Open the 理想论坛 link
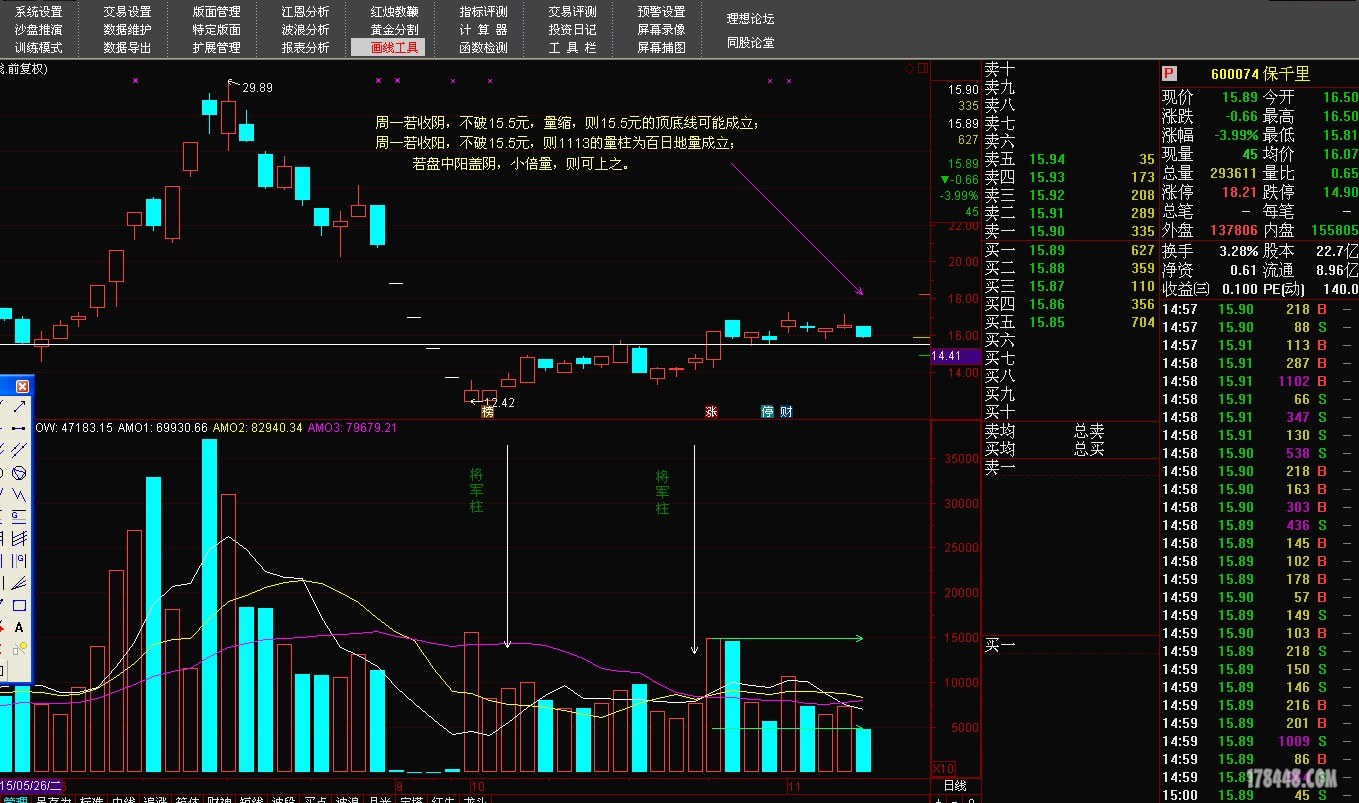The width and height of the screenshot is (1359, 803). coord(751,19)
